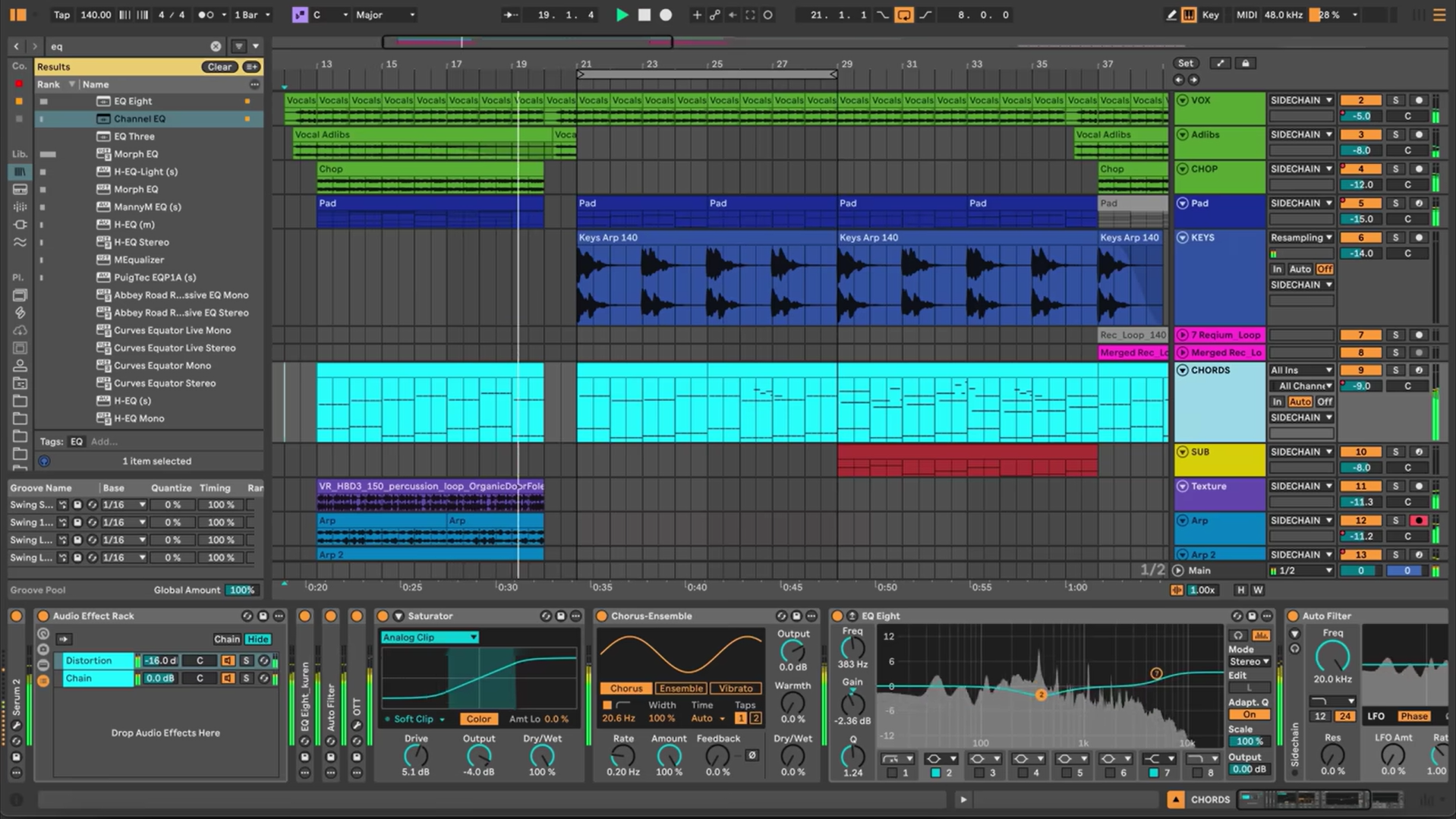Toggle the Punch-Out switch
The image size is (1456, 819).
click(925, 14)
